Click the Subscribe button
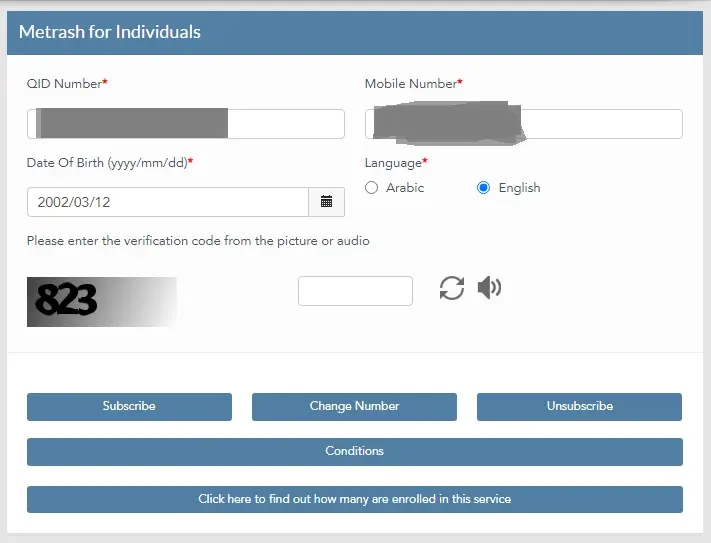 pyautogui.click(x=129, y=407)
